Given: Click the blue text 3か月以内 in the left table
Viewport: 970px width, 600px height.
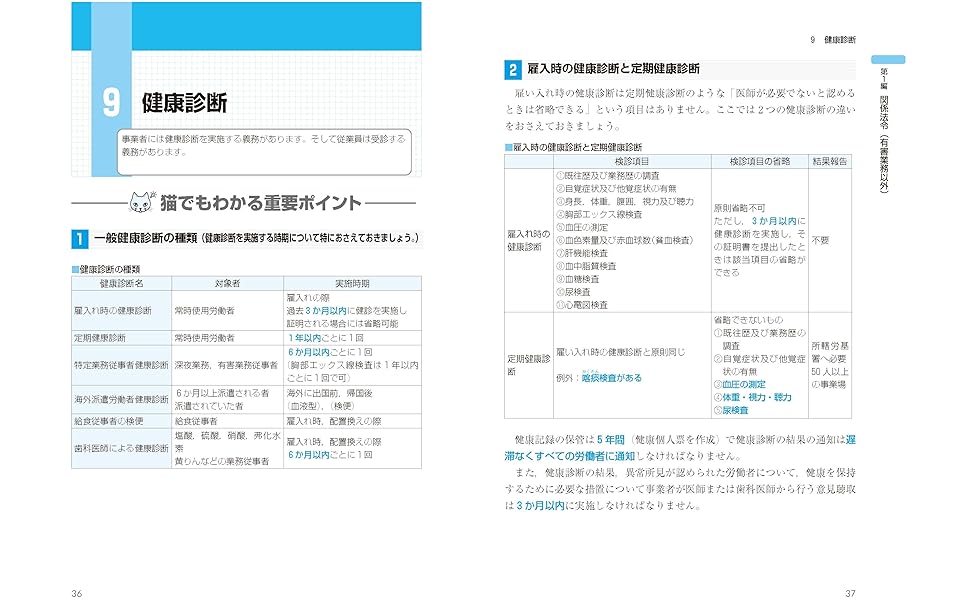Looking at the screenshot, I should point(325,311).
